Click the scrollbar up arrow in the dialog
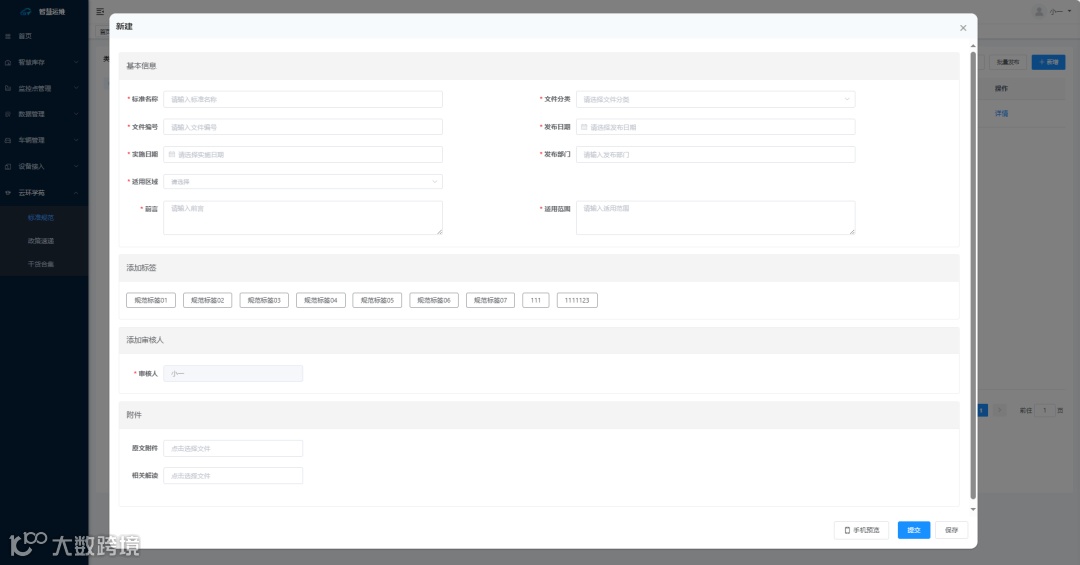This screenshot has height=565, width=1080. pyautogui.click(x=973, y=46)
